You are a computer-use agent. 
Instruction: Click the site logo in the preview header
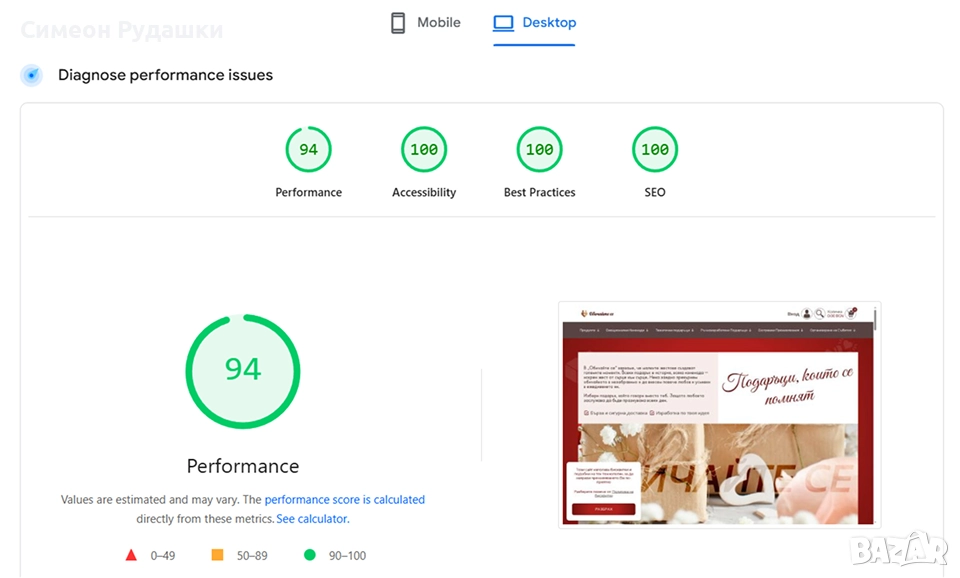(599, 313)
